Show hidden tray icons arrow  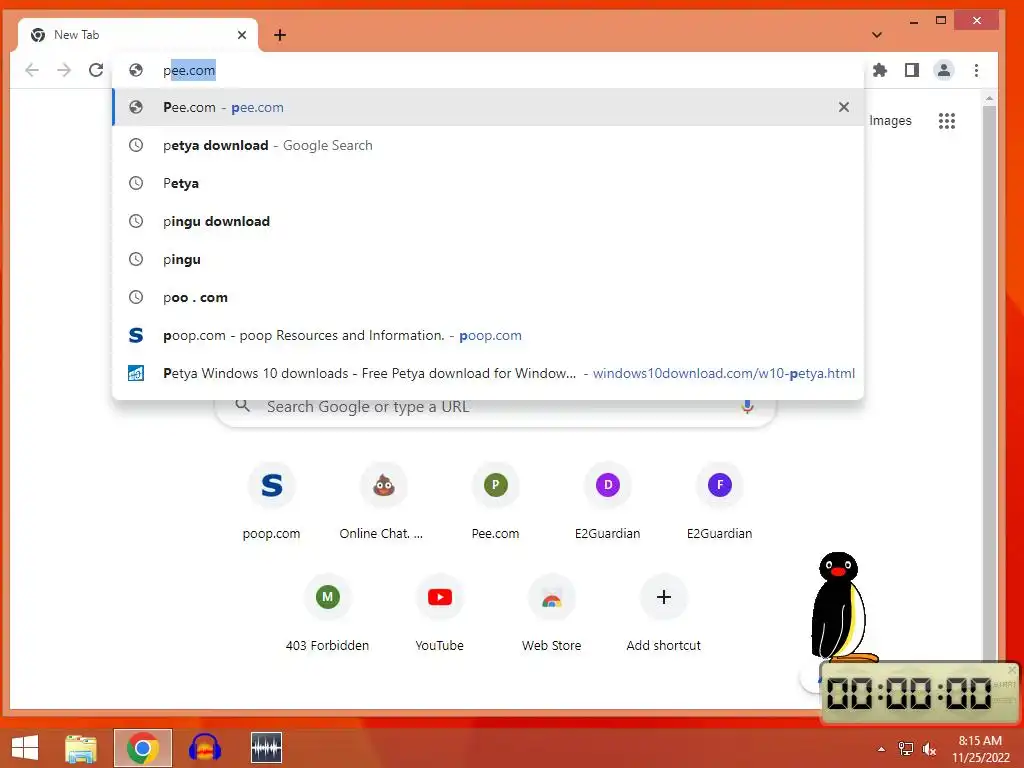882,749
